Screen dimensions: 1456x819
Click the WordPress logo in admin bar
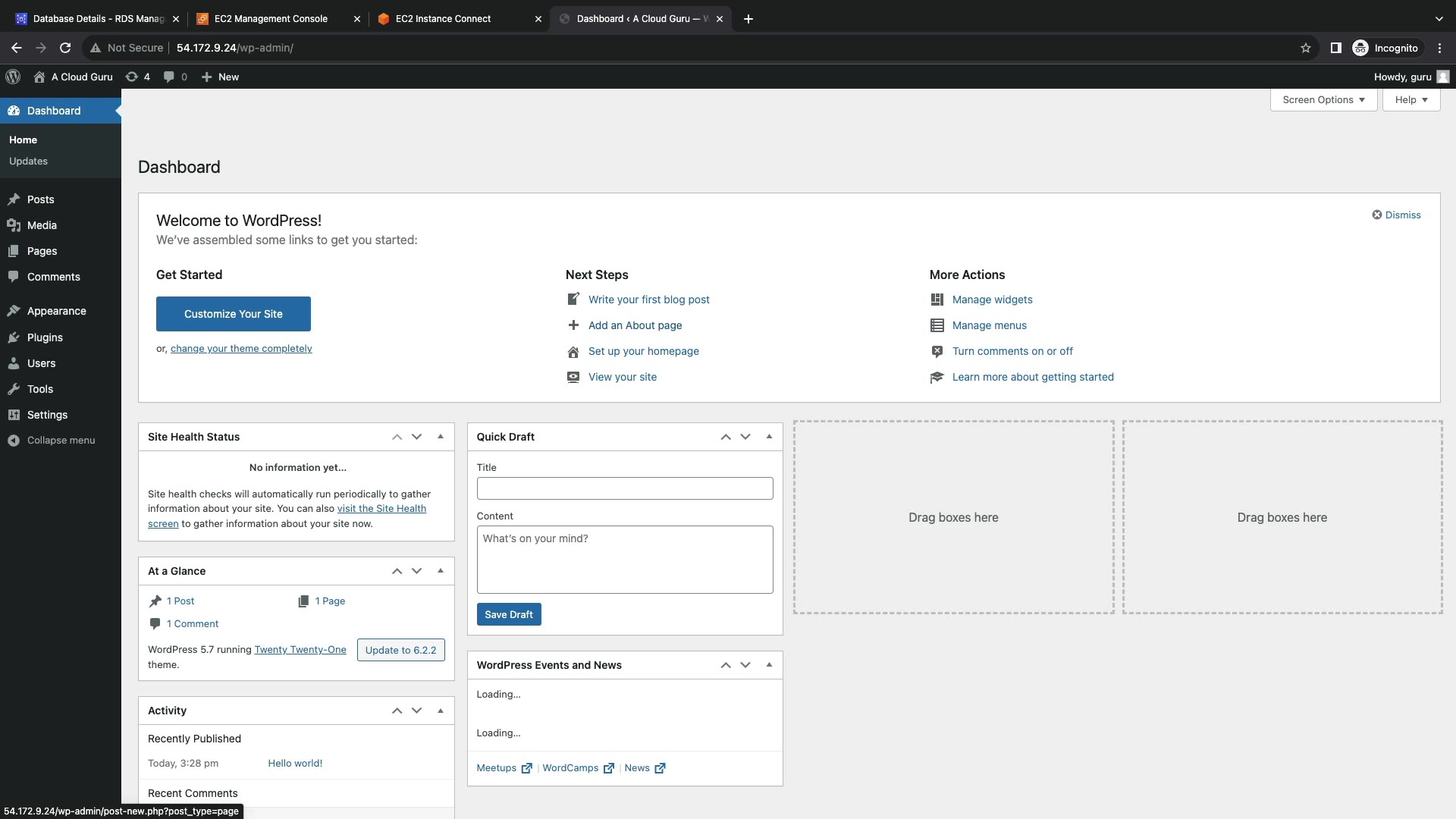point(13,77)
